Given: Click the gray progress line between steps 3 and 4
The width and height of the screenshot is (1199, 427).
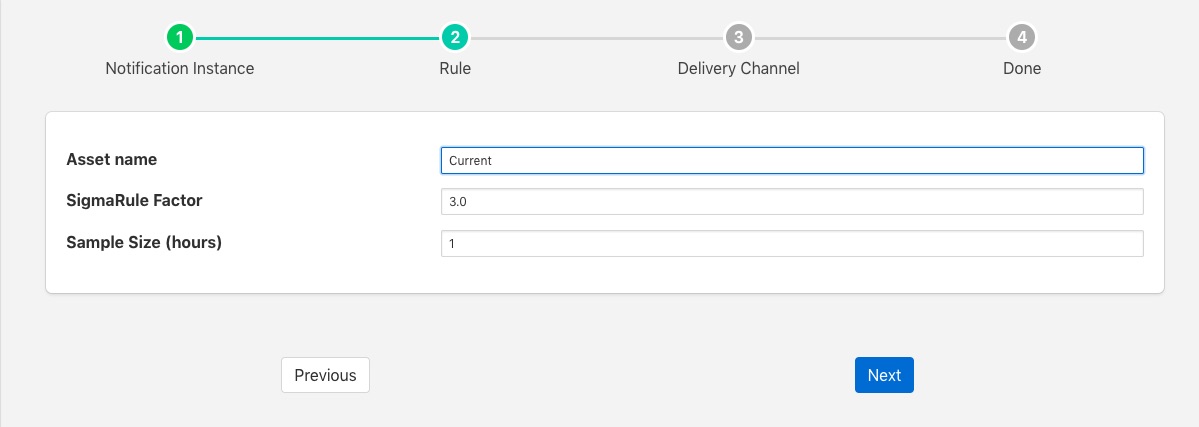Looking at the screenshot, I should [879, 38].
